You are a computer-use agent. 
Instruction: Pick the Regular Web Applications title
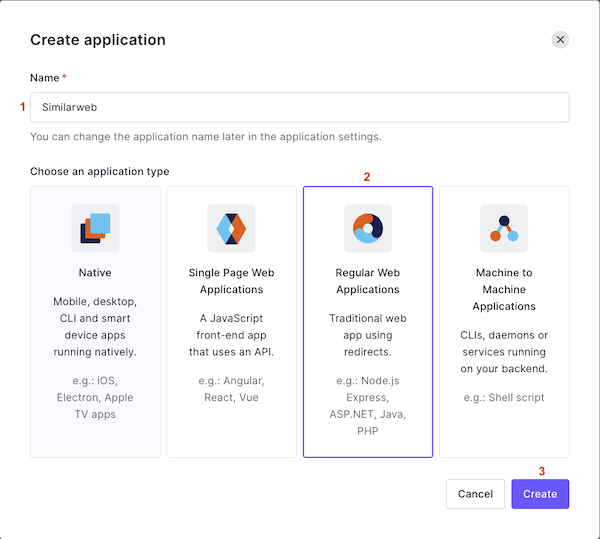pyautogui.click(x=367, y=281)
